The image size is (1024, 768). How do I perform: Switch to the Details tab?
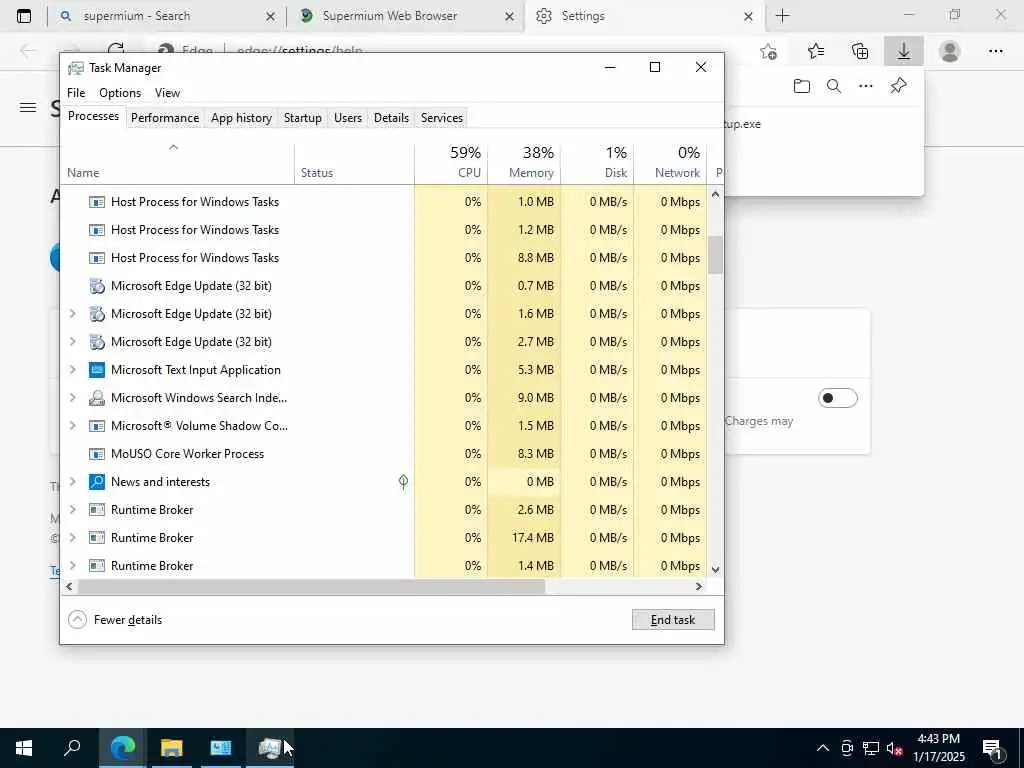[x=391, y=118]
